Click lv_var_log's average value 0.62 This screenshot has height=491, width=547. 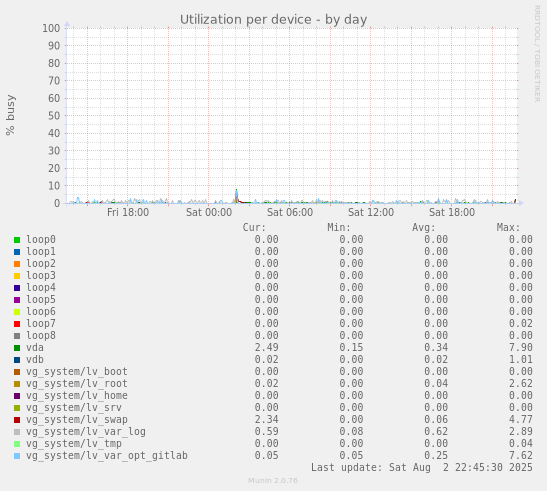point(436,432)
